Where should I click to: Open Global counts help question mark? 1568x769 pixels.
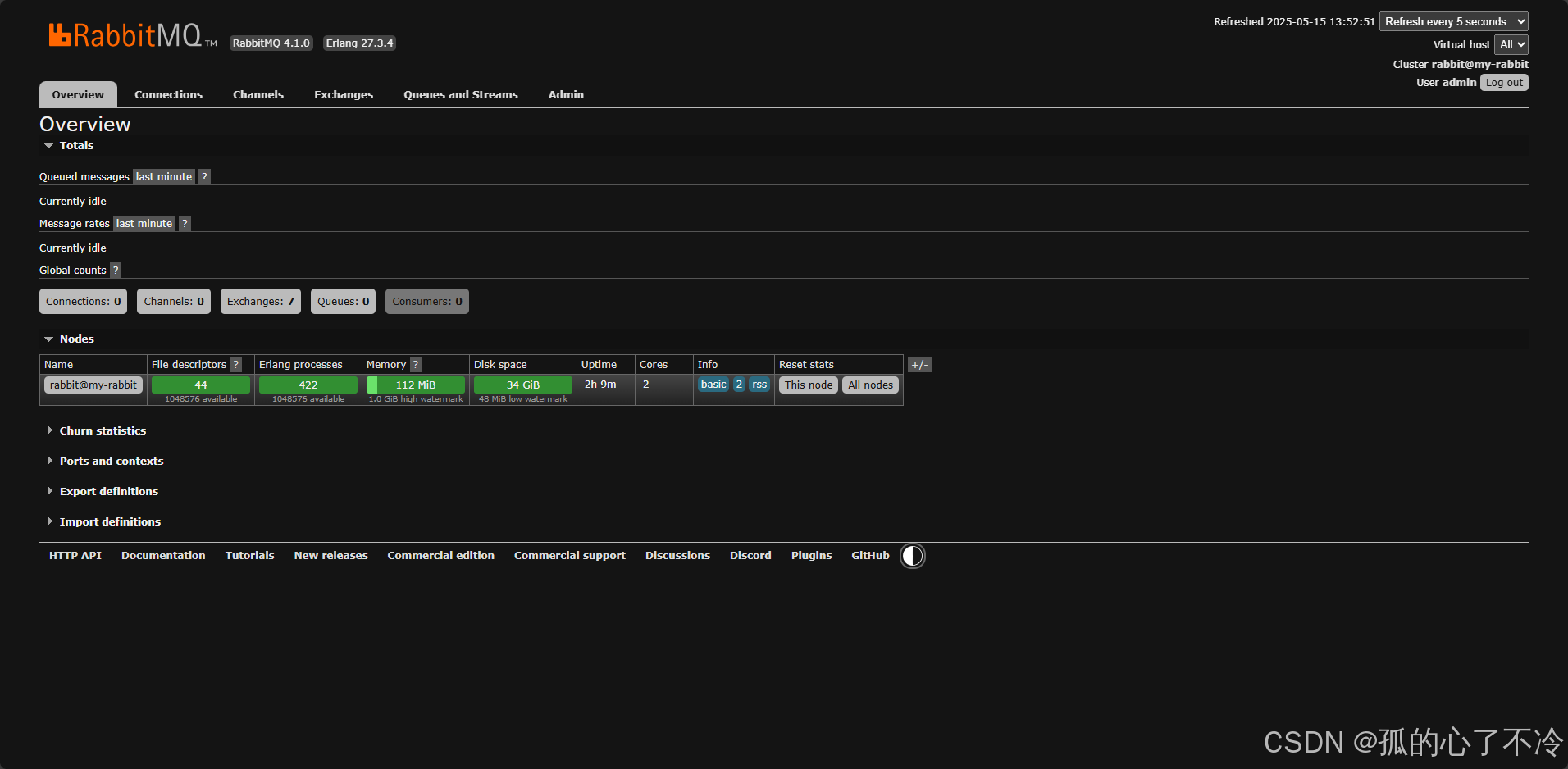click(116, 270)
